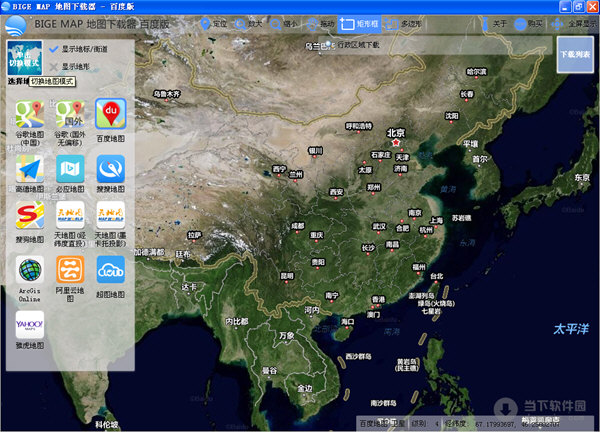The height and width of the screenshot is (432, 600).
Task: Select the 矩形框 rectangle selection tool
Action: tap(359, 24)
